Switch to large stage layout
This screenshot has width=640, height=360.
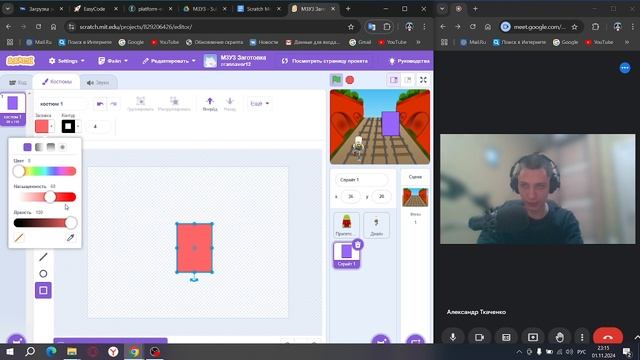[x=408, y=80]
